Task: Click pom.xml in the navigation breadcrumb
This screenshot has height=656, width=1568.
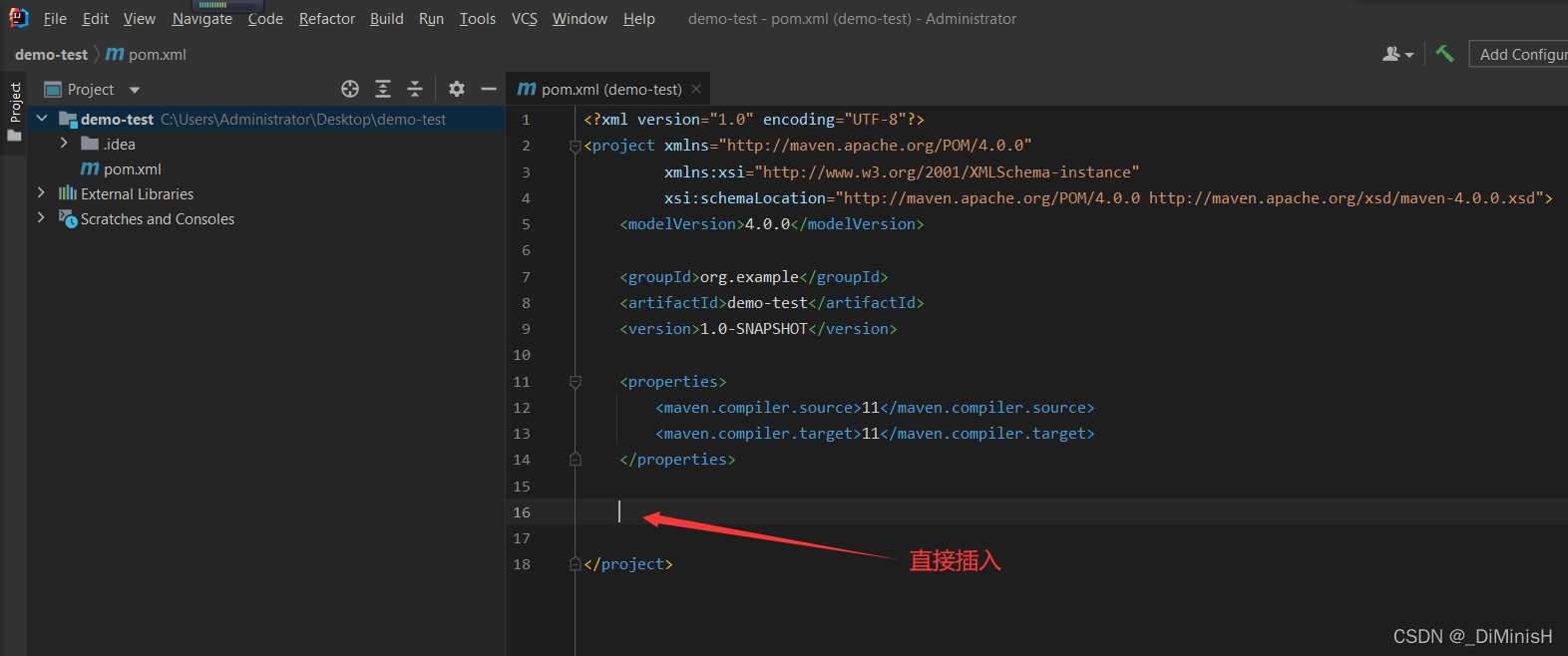Action: pos(147,55)
